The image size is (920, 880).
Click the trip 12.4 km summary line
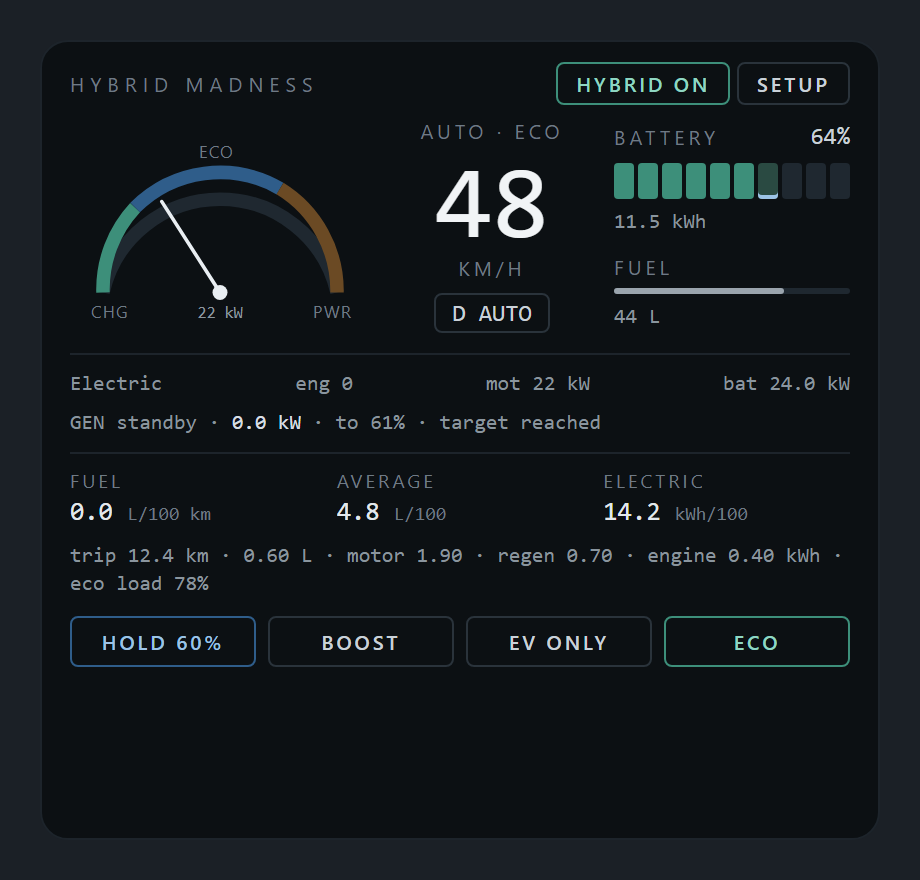pyautogui.click(x=455, y=556)
